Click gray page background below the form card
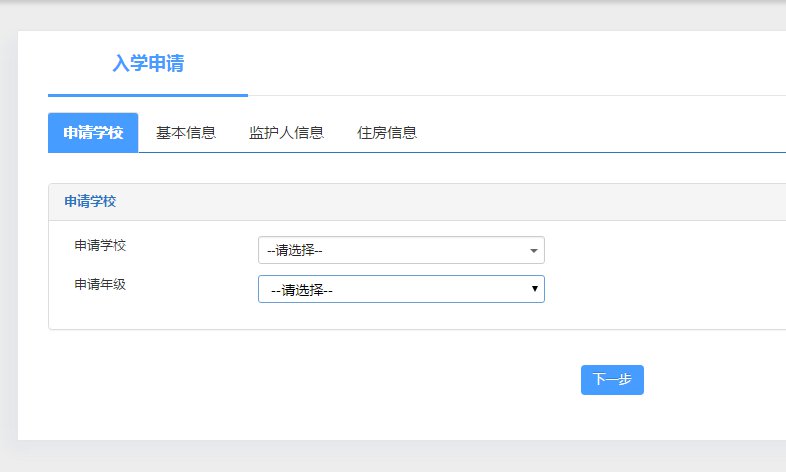The height and width of the screenshot is (472, 786). [x=400, y=456]
